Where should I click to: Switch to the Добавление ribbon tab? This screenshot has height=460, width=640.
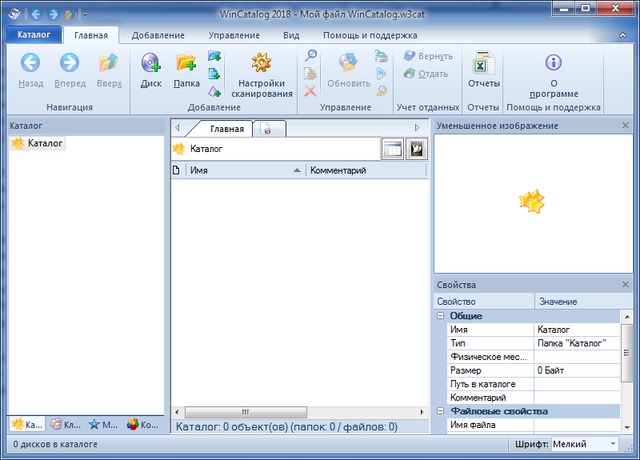coord(157,34)
